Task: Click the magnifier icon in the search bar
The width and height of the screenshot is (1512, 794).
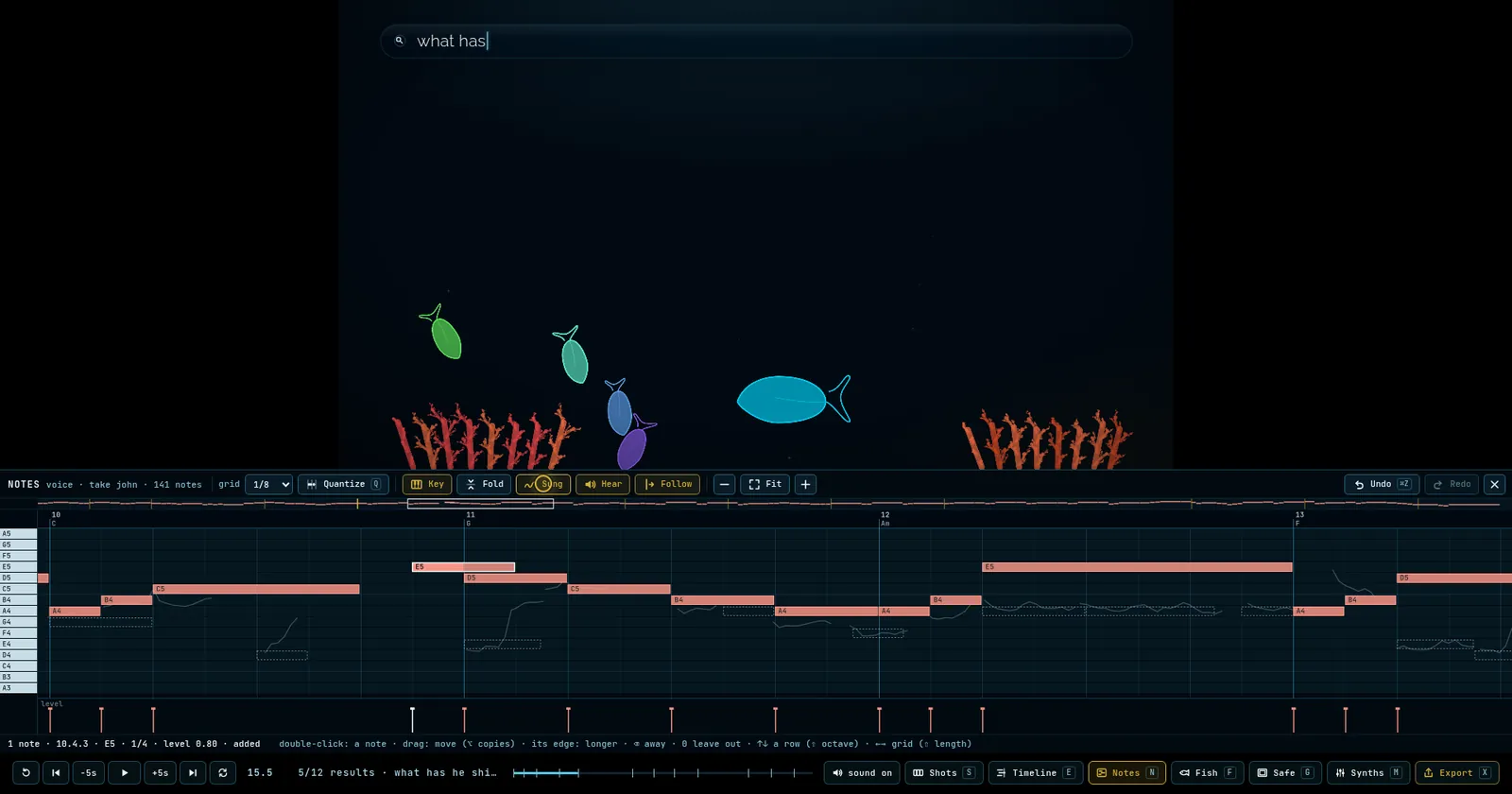Action: pyautogui.click(x=399, y=41)
